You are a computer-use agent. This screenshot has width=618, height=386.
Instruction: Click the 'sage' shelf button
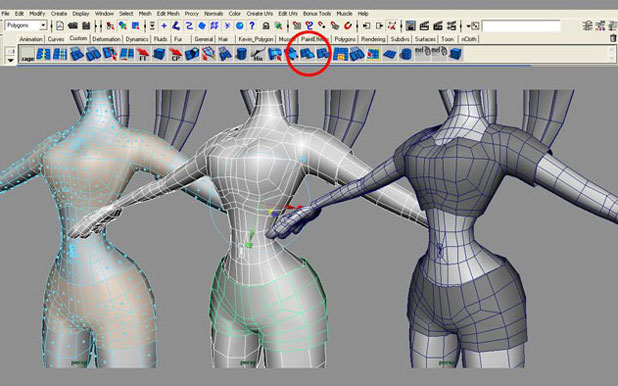coord(28,54)
